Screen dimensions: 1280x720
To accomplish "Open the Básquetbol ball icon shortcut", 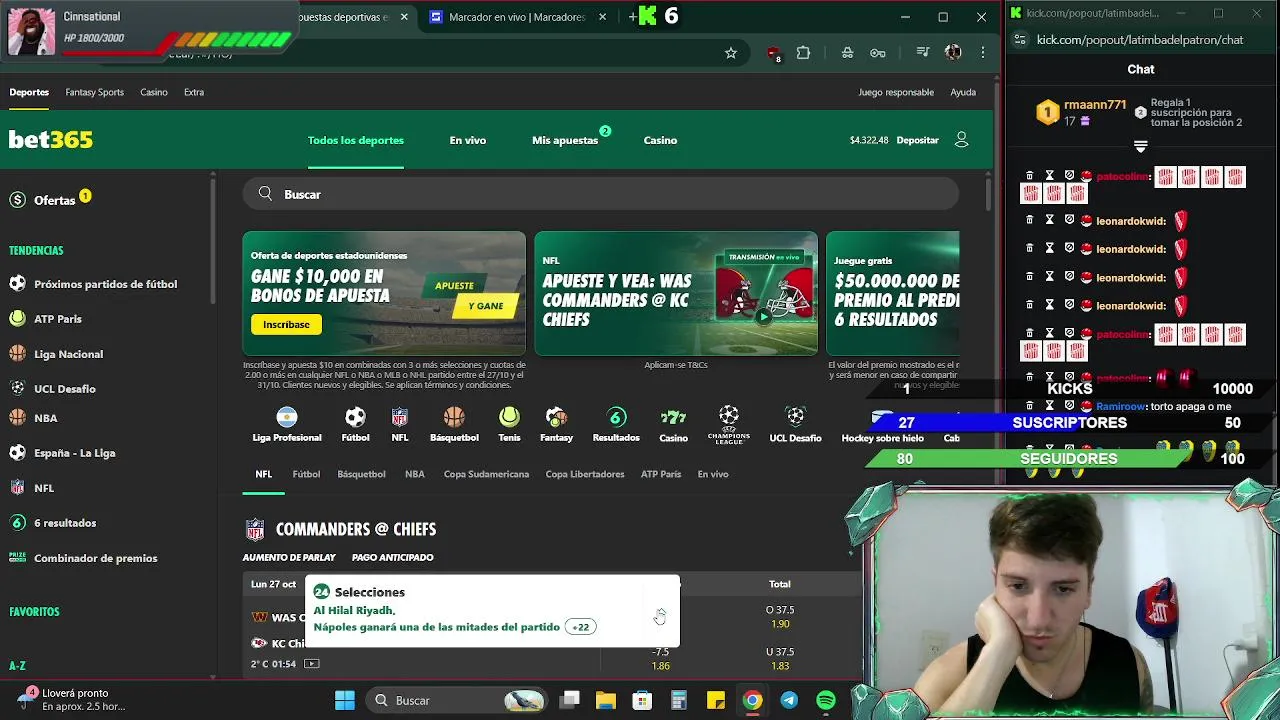I will click(454, 424).
